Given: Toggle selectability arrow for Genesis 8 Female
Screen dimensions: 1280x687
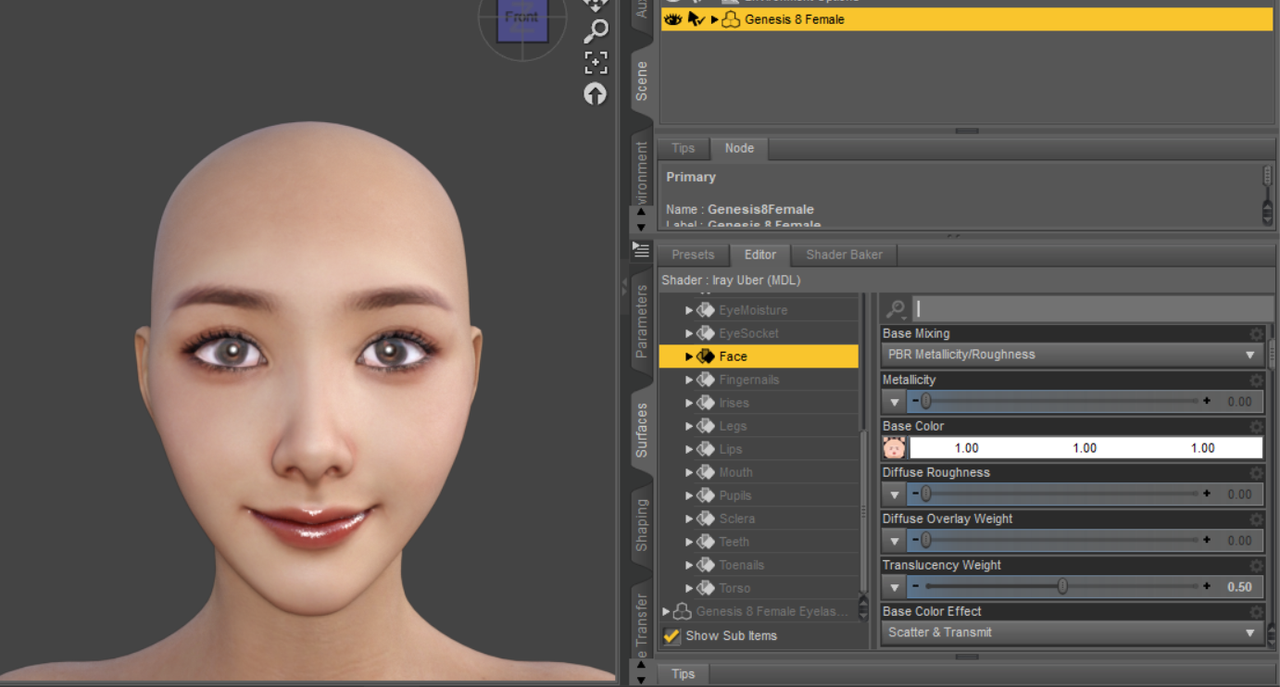Looking at the screenshot, I should point(696,19).
